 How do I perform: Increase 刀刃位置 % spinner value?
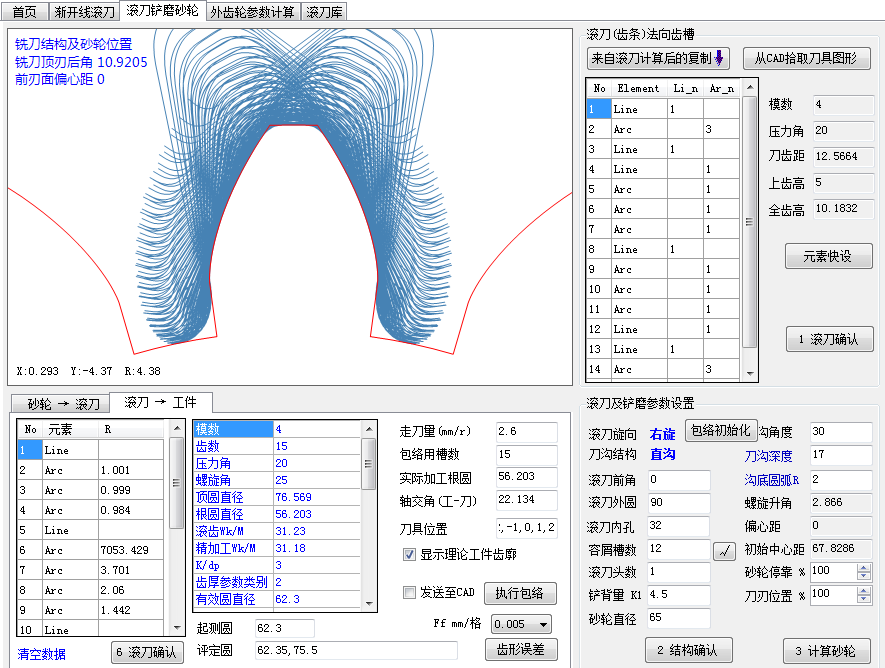pos(864,591)
